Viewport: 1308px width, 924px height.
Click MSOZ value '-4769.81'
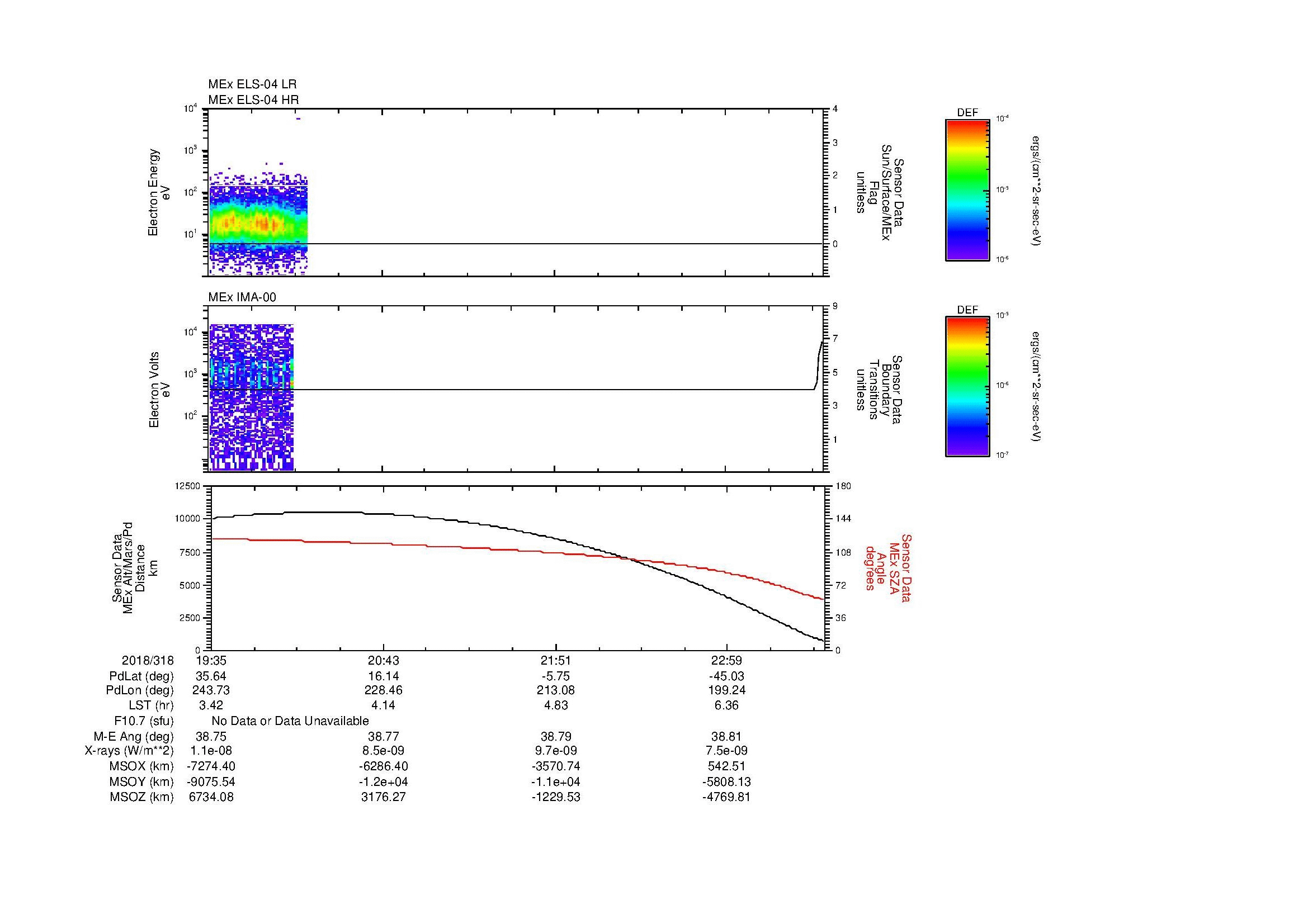[x=726, y=797]
